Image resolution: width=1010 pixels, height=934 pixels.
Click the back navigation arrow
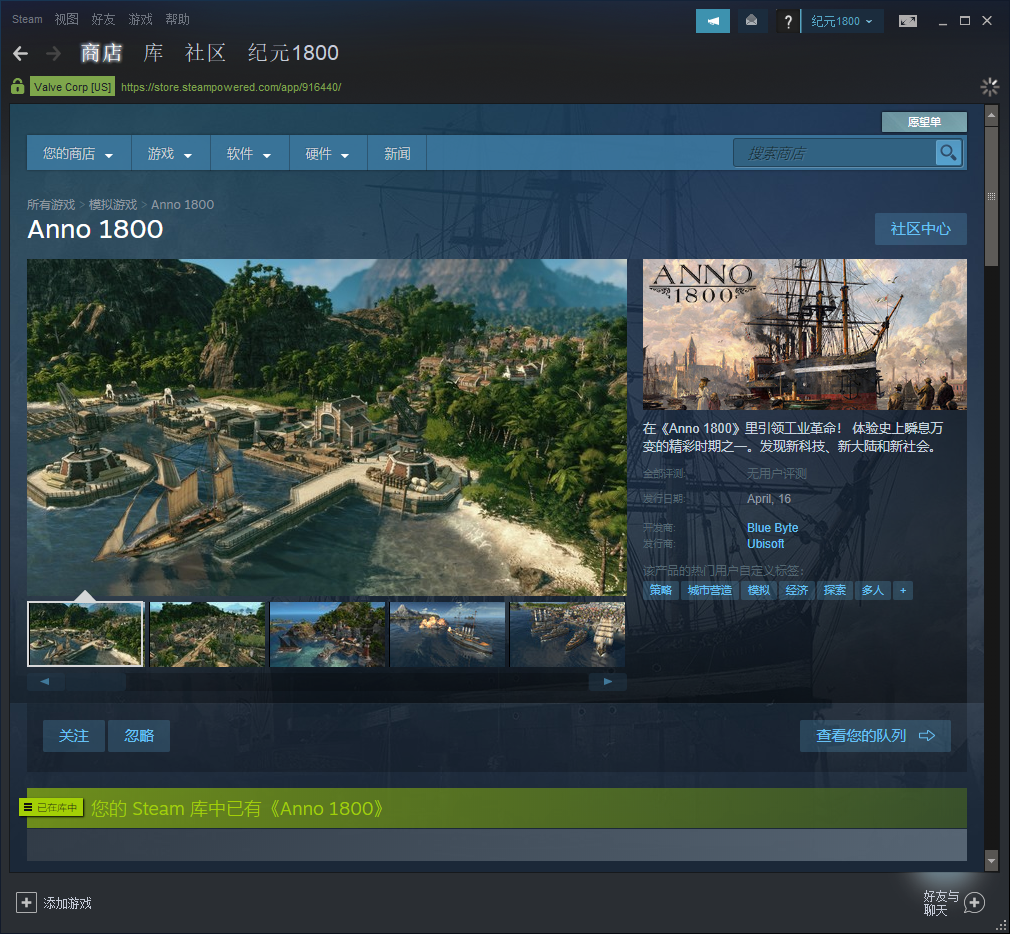point(20,53)
